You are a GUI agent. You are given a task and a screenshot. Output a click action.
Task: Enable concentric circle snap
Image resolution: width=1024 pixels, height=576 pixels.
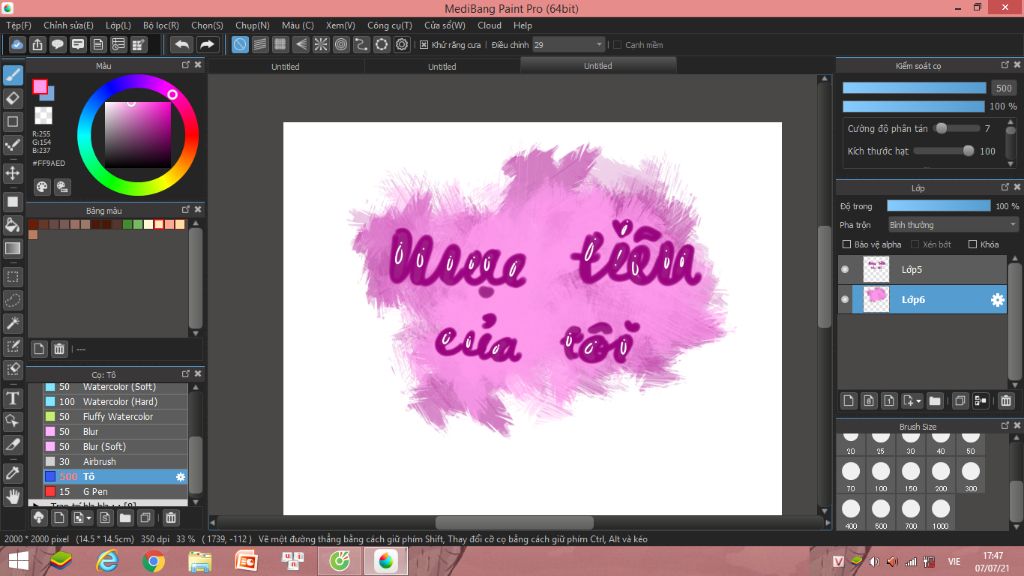pos(341,44)
